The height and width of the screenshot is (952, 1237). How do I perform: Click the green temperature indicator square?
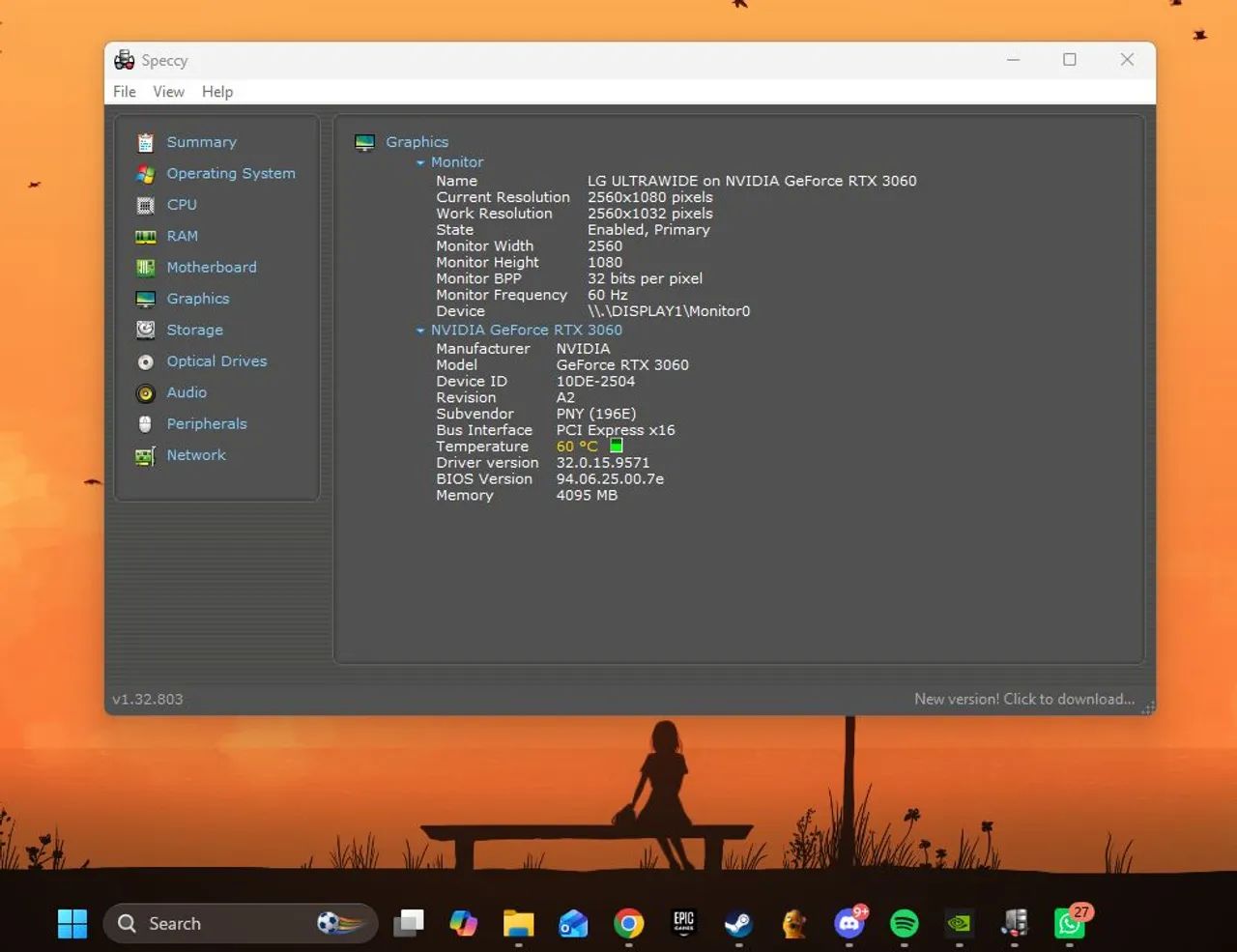point(617,446)
